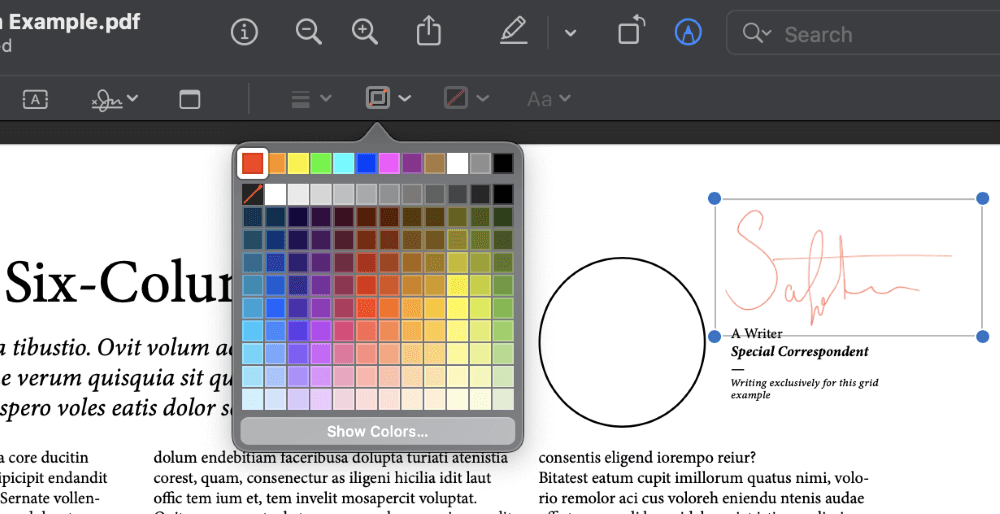Image resolution: width=1000 pixels, height=514 pixels.
Task: Choose the no-color transparent swatch
Action: coord(252,194)
